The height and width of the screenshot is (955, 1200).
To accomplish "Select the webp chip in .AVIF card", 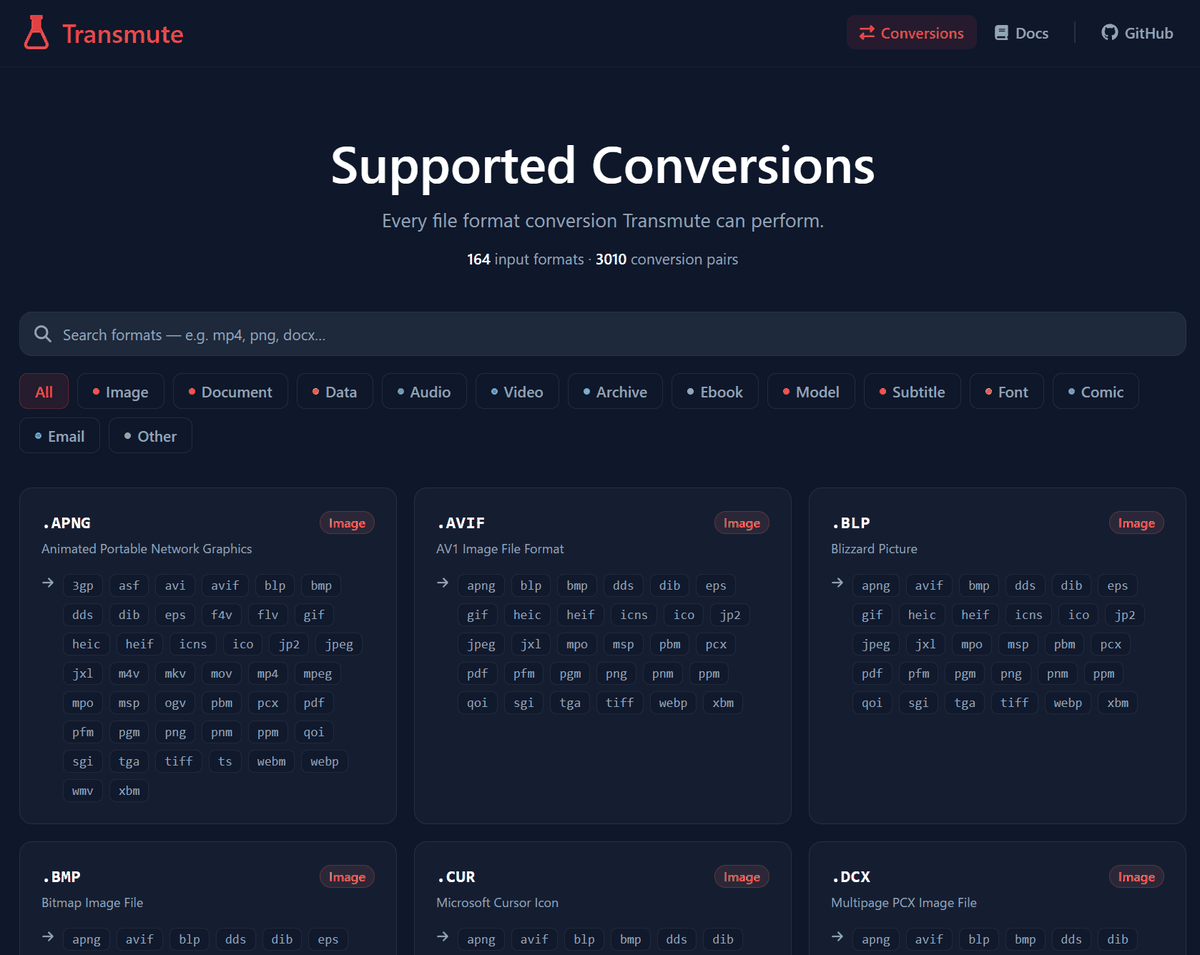I will pos(673,703).
